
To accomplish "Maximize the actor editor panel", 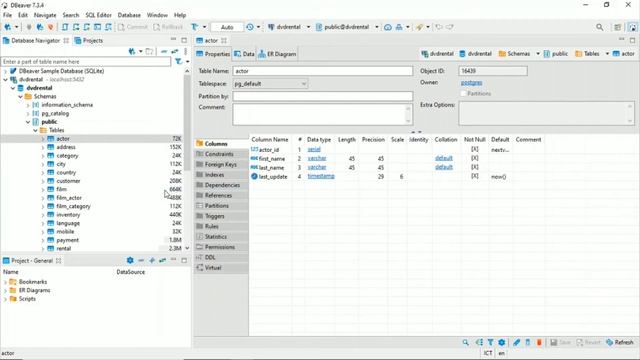I will click(632, 40).
